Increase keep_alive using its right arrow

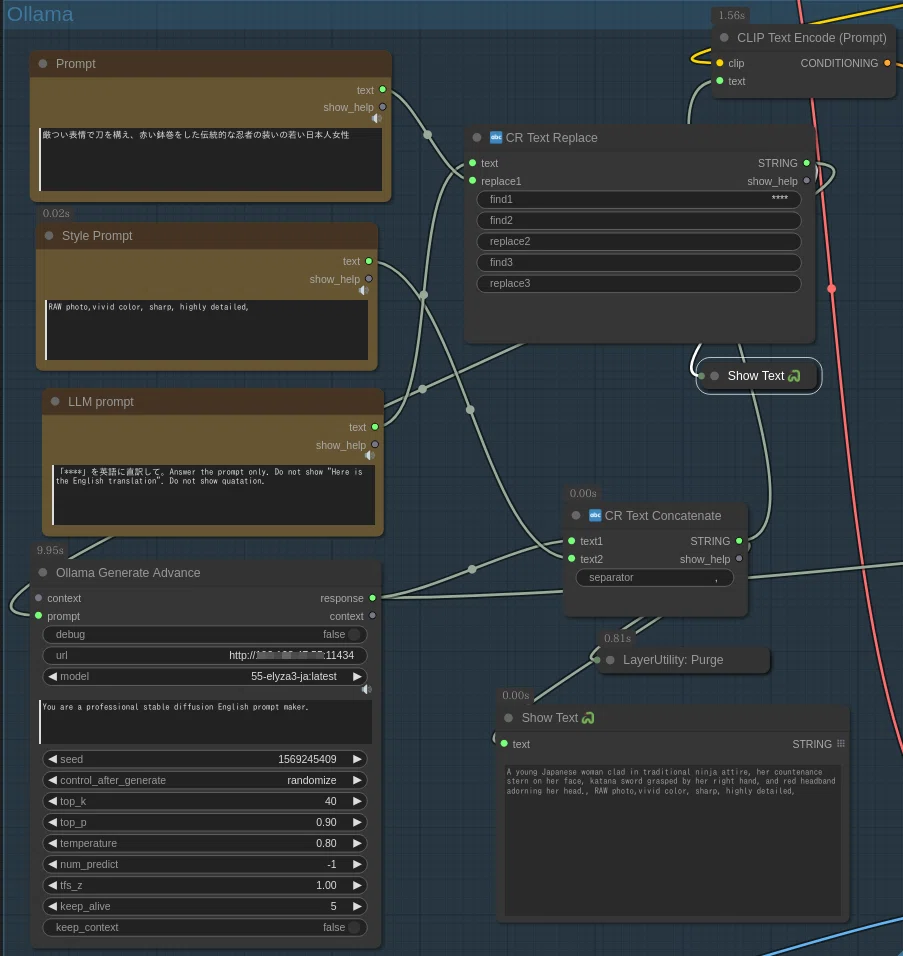357,907
